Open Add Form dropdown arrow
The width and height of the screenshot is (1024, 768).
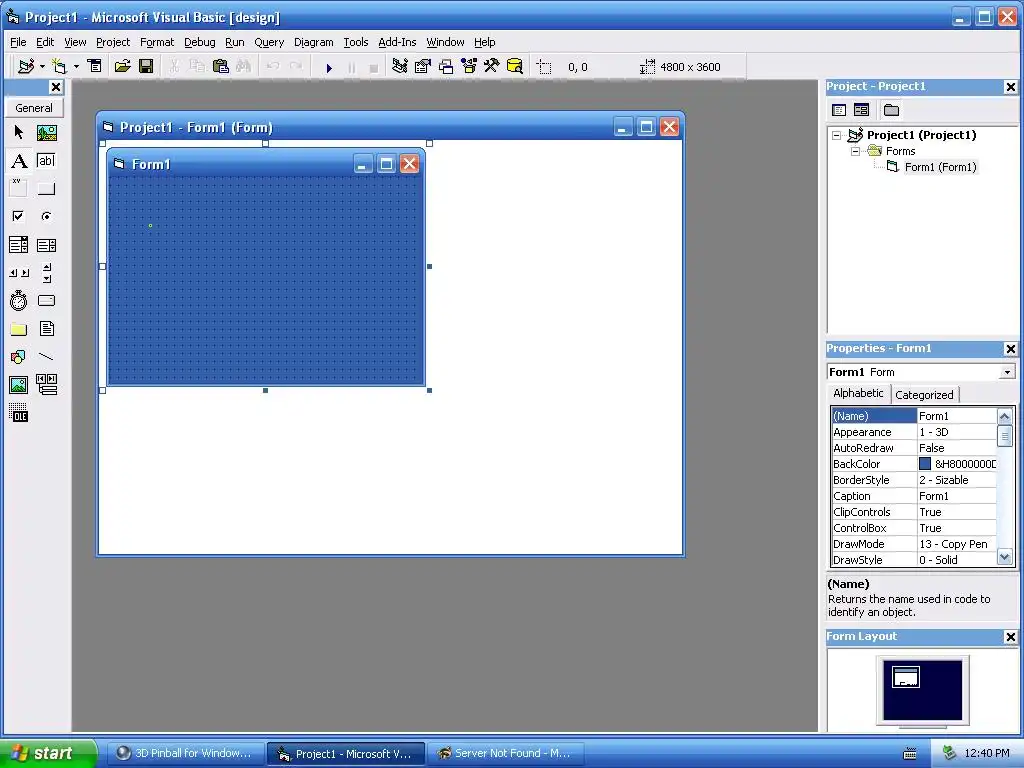76,66
